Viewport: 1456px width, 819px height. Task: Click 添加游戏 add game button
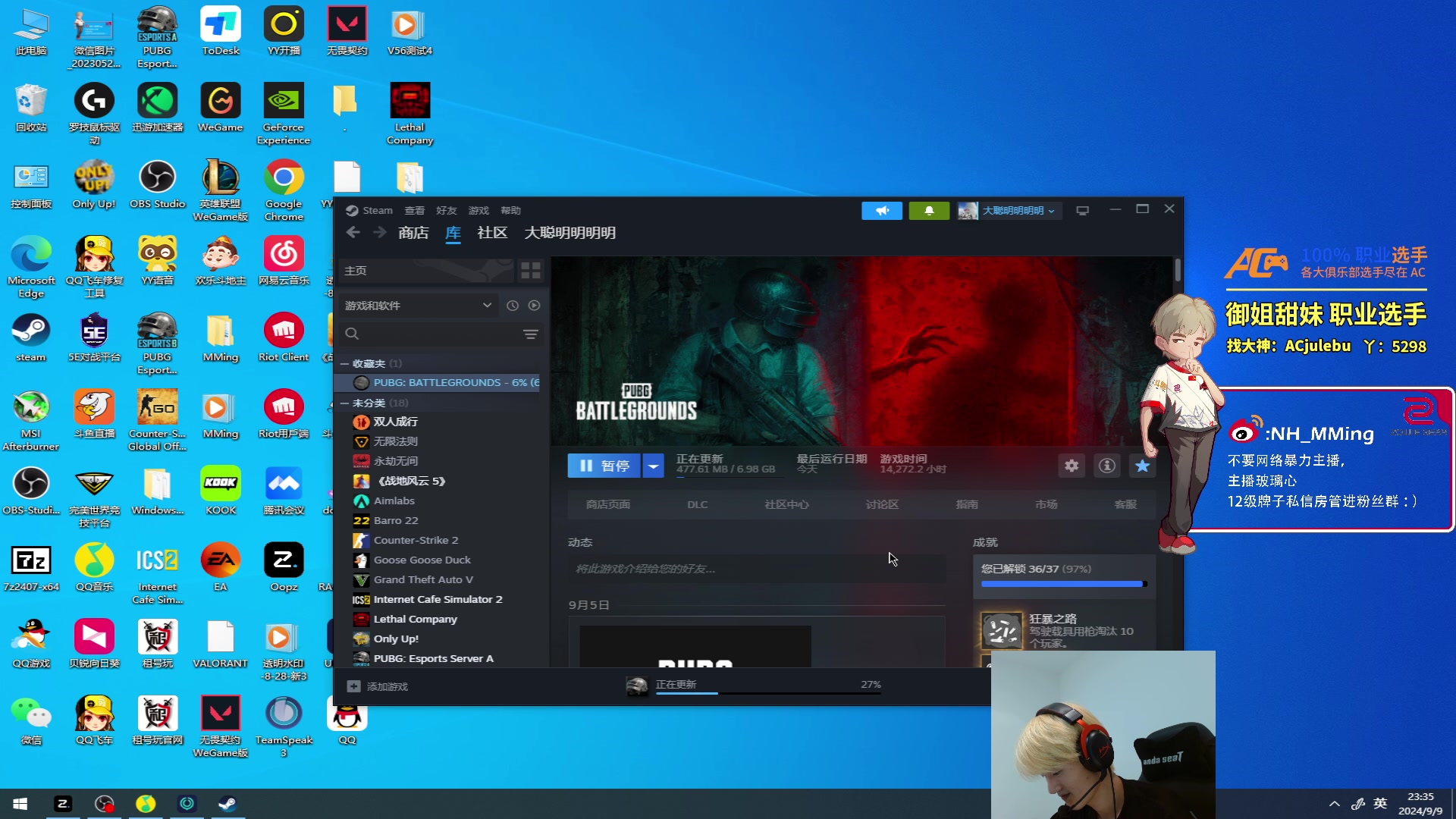377,686
